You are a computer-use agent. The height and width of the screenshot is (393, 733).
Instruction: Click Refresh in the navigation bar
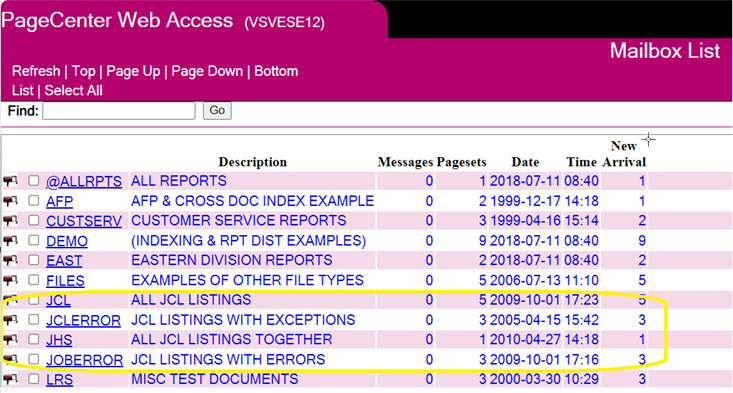pyautogui.click(x=36, y=71)
